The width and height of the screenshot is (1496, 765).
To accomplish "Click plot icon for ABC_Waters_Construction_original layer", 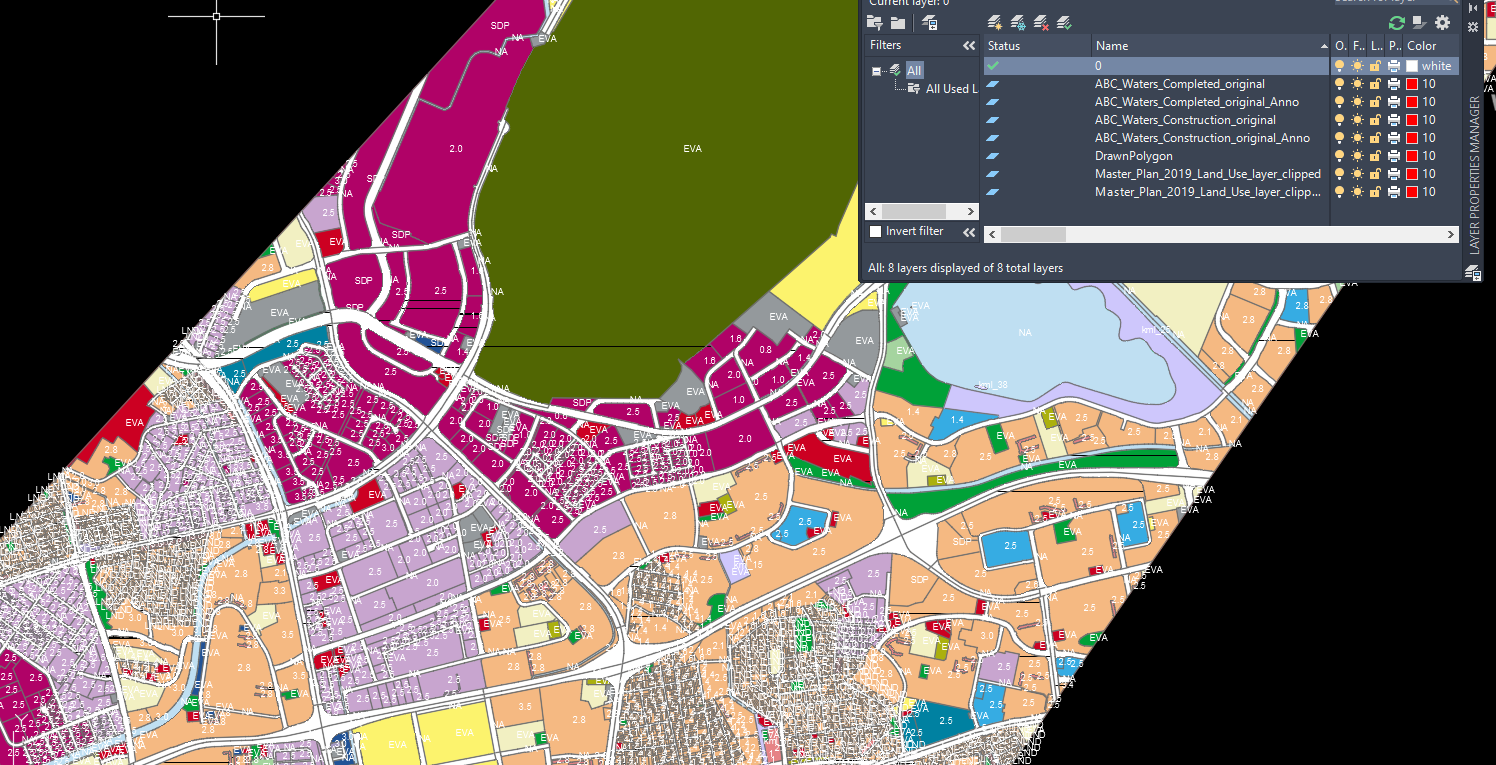I will click(x=1394, y=120).
